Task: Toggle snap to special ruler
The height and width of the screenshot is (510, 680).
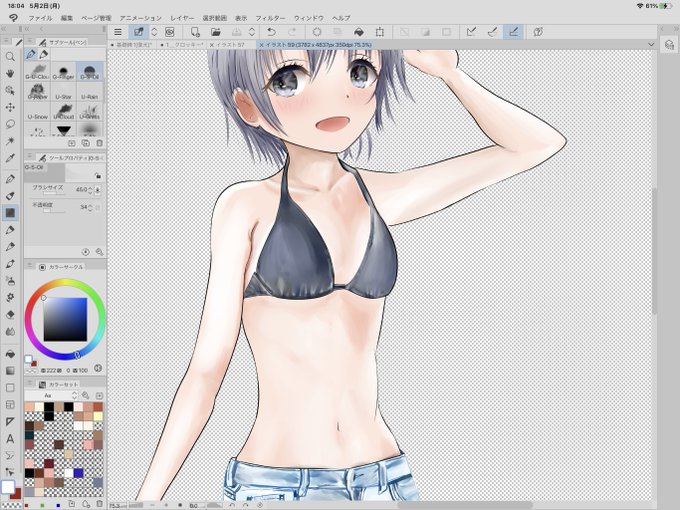Action: [492, 32]
